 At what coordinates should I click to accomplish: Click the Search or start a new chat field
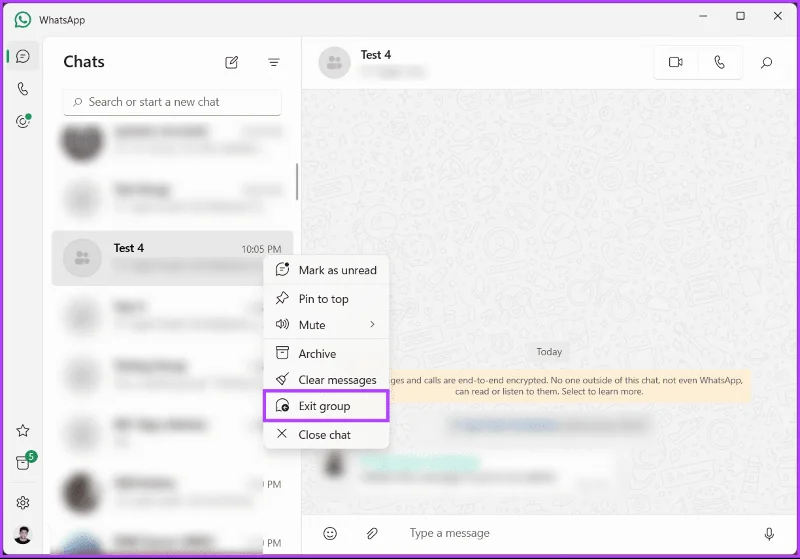pyautogui.click(x=172, y=102)
